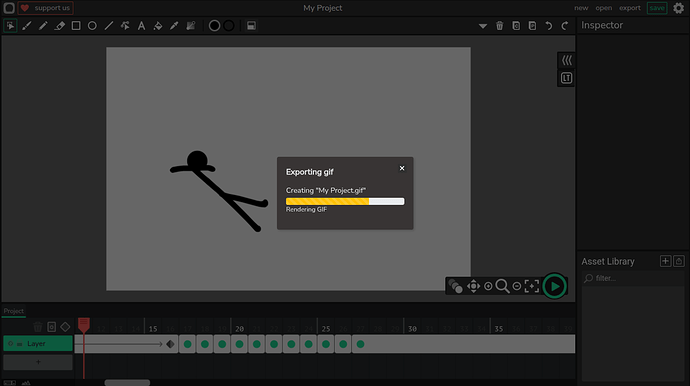The width and height of the screenshot is (690, 386).
Task: Select the Text tool
Action: [x=141, y=26]
